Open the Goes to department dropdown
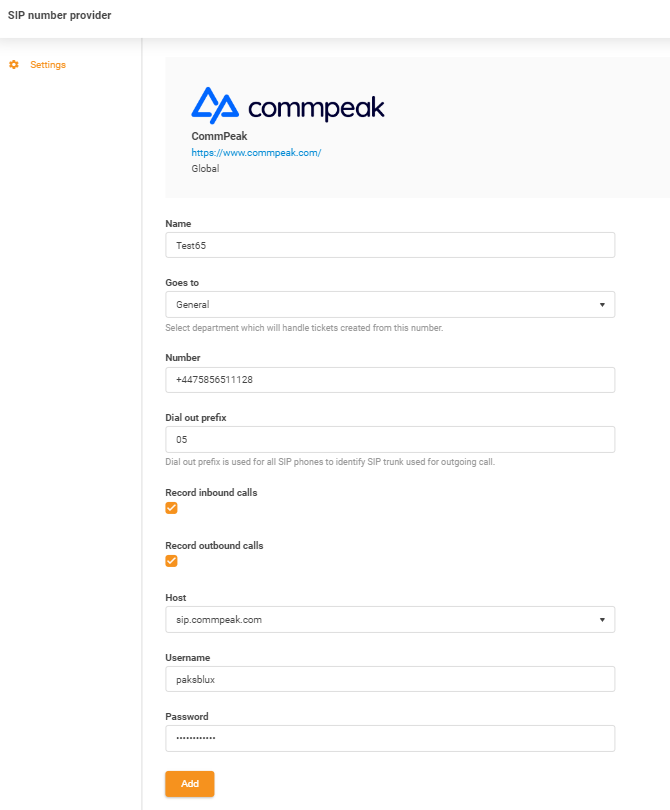The height and width of the screenshot is (810, 670). point(390,304)
